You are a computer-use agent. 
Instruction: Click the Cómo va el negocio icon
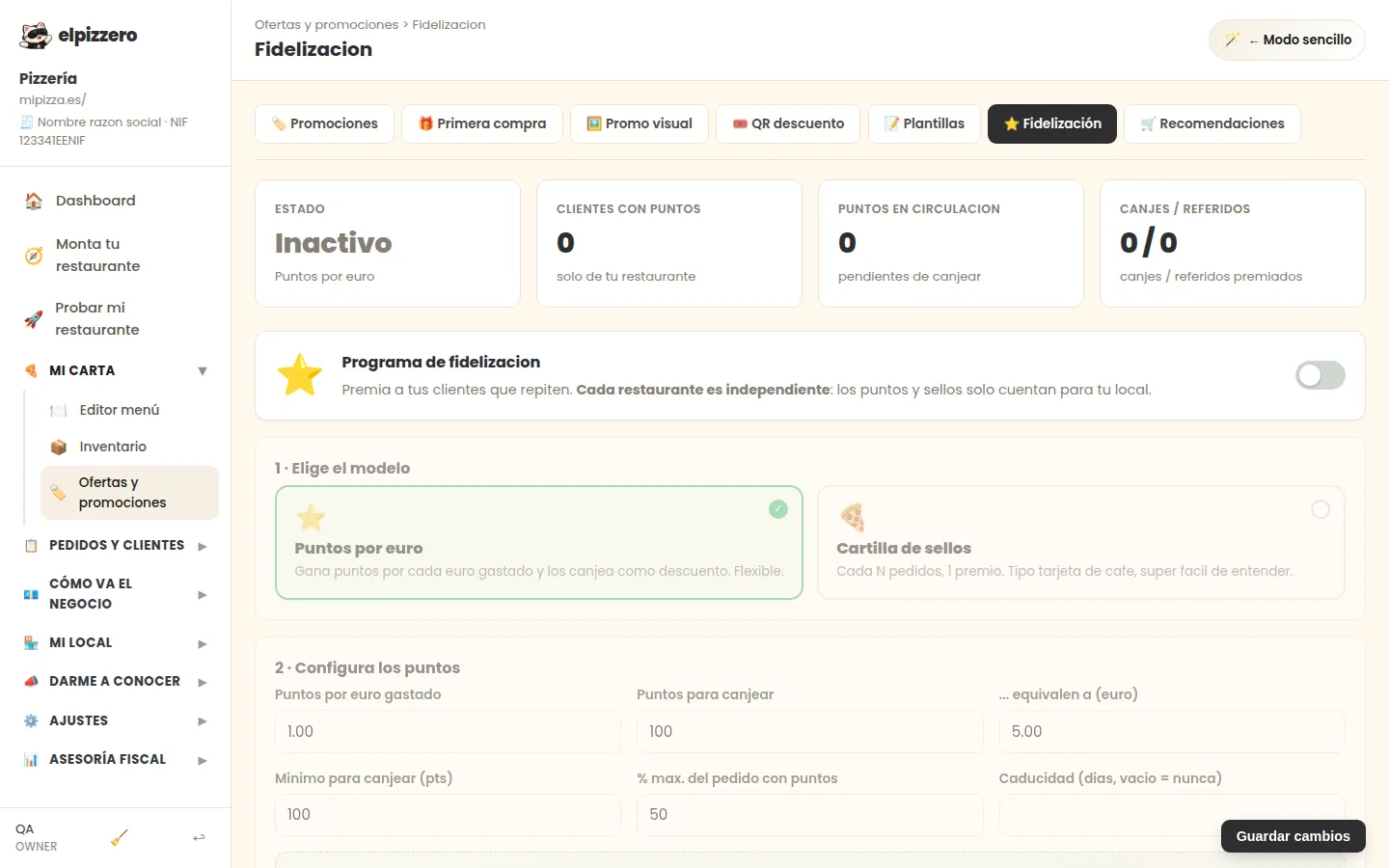point(31,595)
